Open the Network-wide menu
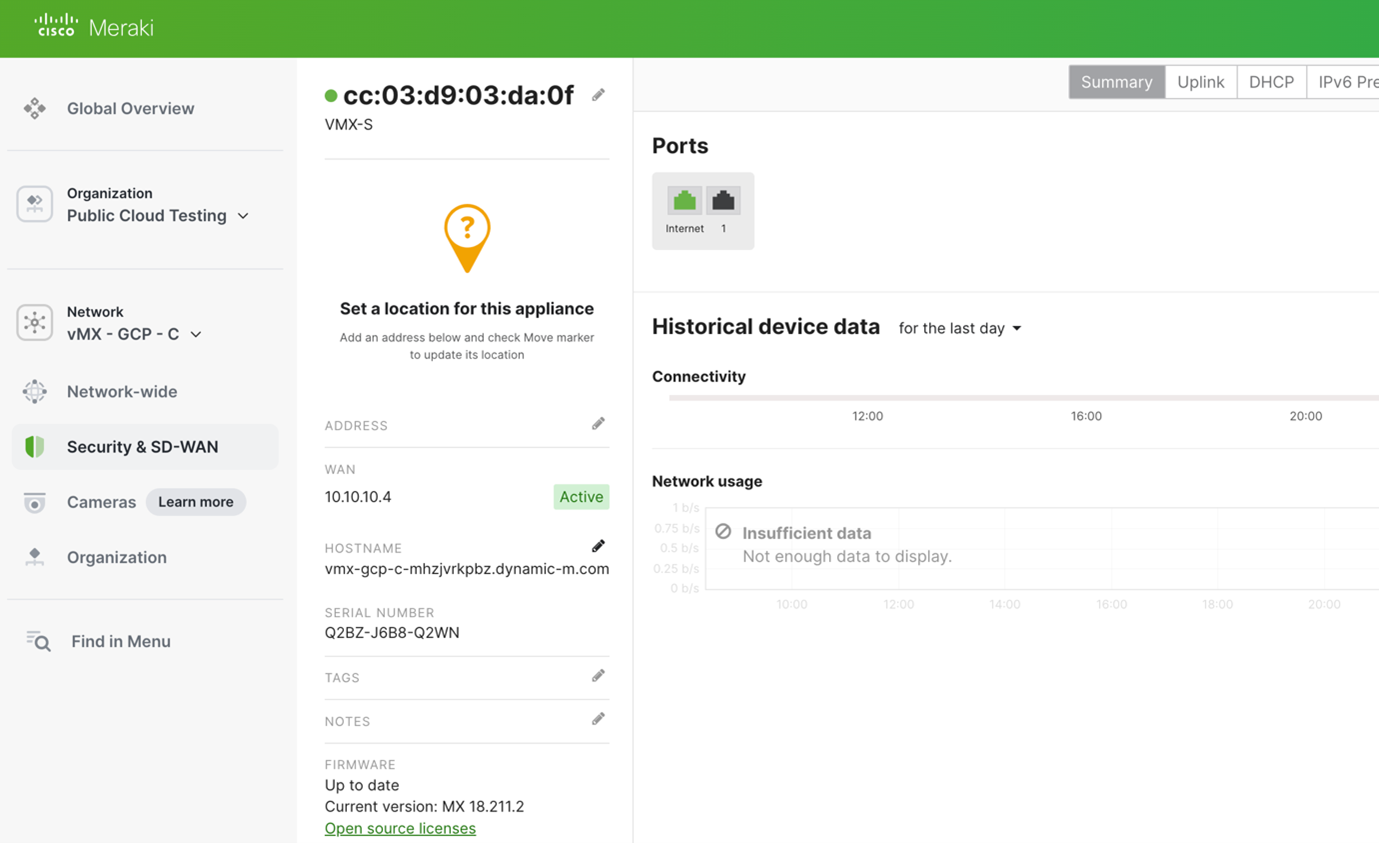The height and width of the screenshot is (843, 1379). (x=122, y=391)
